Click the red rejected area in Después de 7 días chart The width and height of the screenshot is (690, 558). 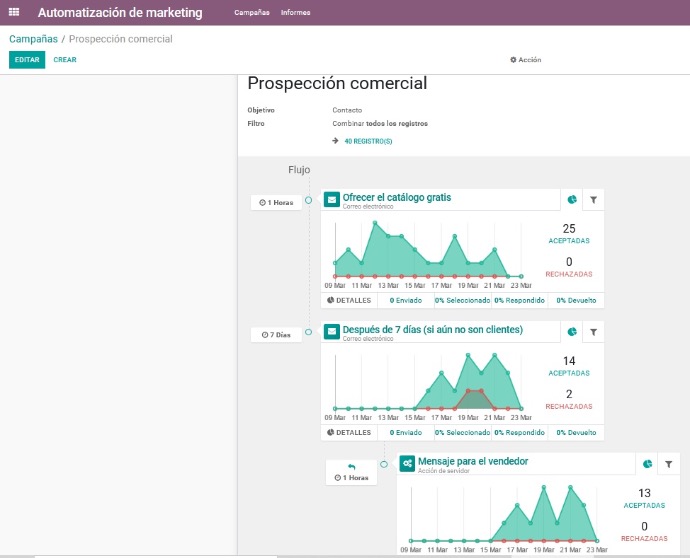coord(474,400)
